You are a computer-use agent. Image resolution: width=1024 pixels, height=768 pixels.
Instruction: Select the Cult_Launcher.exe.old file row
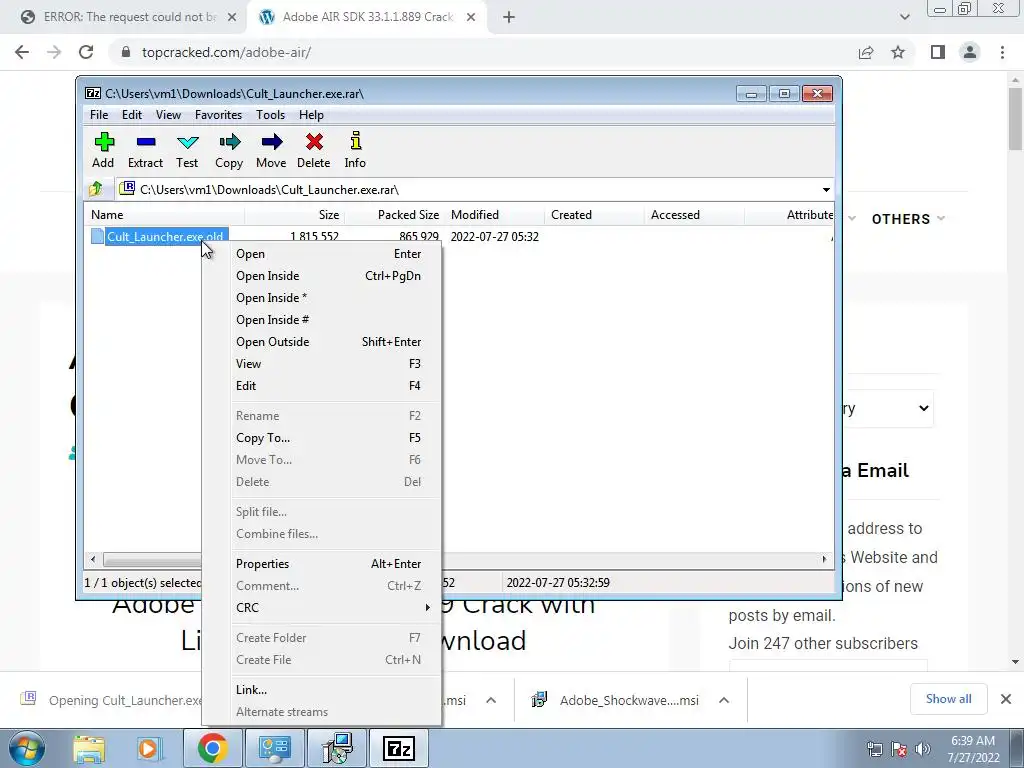coord(165,236)
